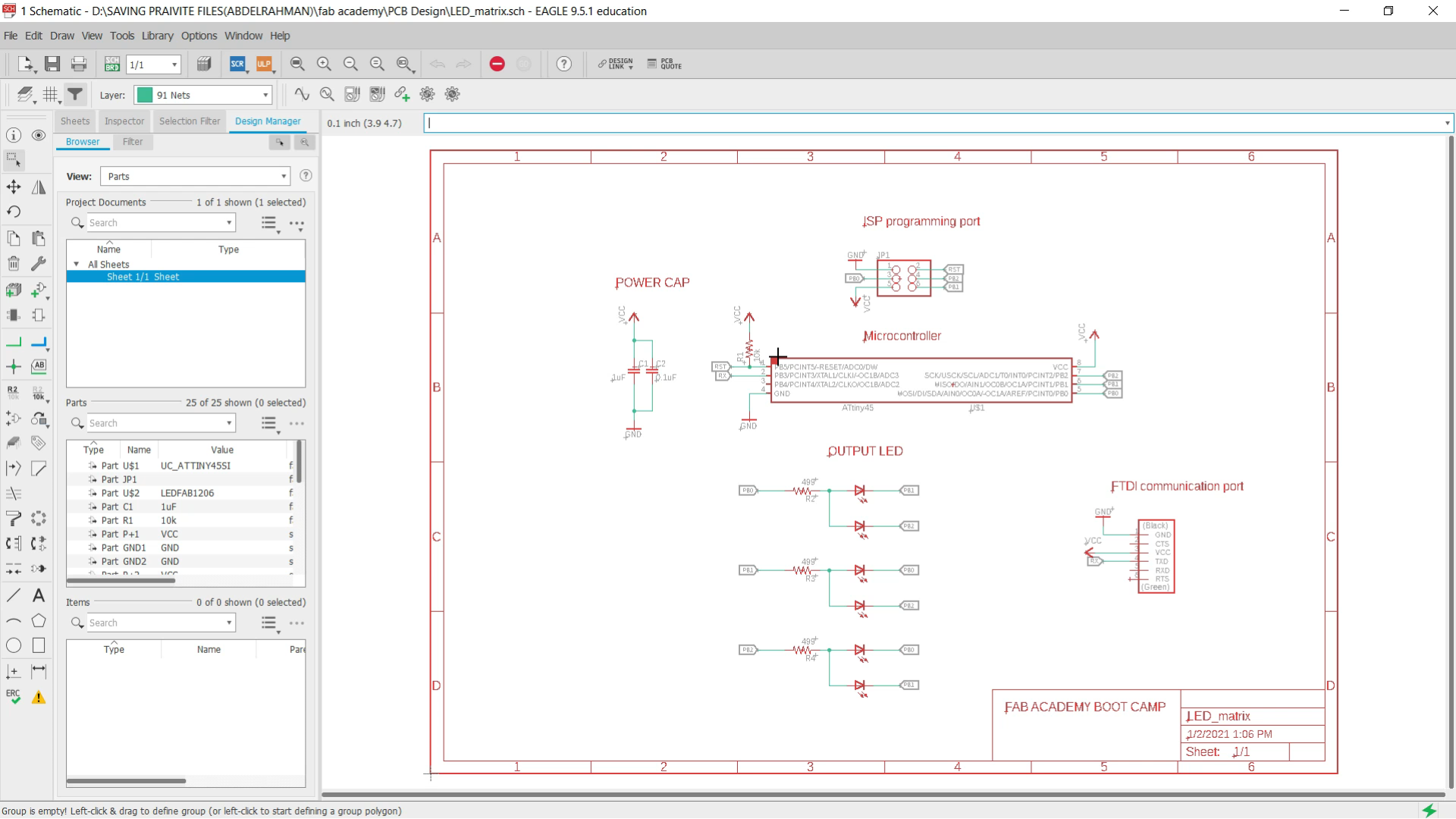Click the PCB Quote button

coord(664,64)
